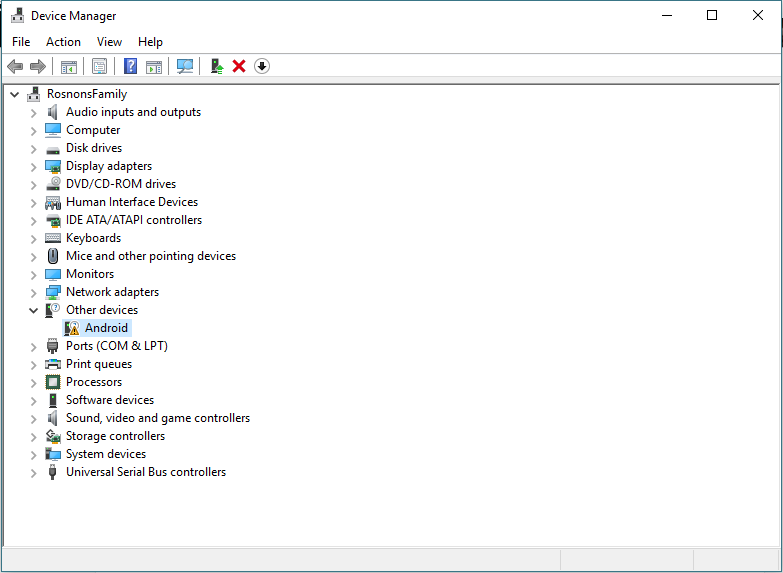Image resolution: width=783 pixels, height=573 pixels.
Task: Click the Processors chip icon
Action: [52, 382]
